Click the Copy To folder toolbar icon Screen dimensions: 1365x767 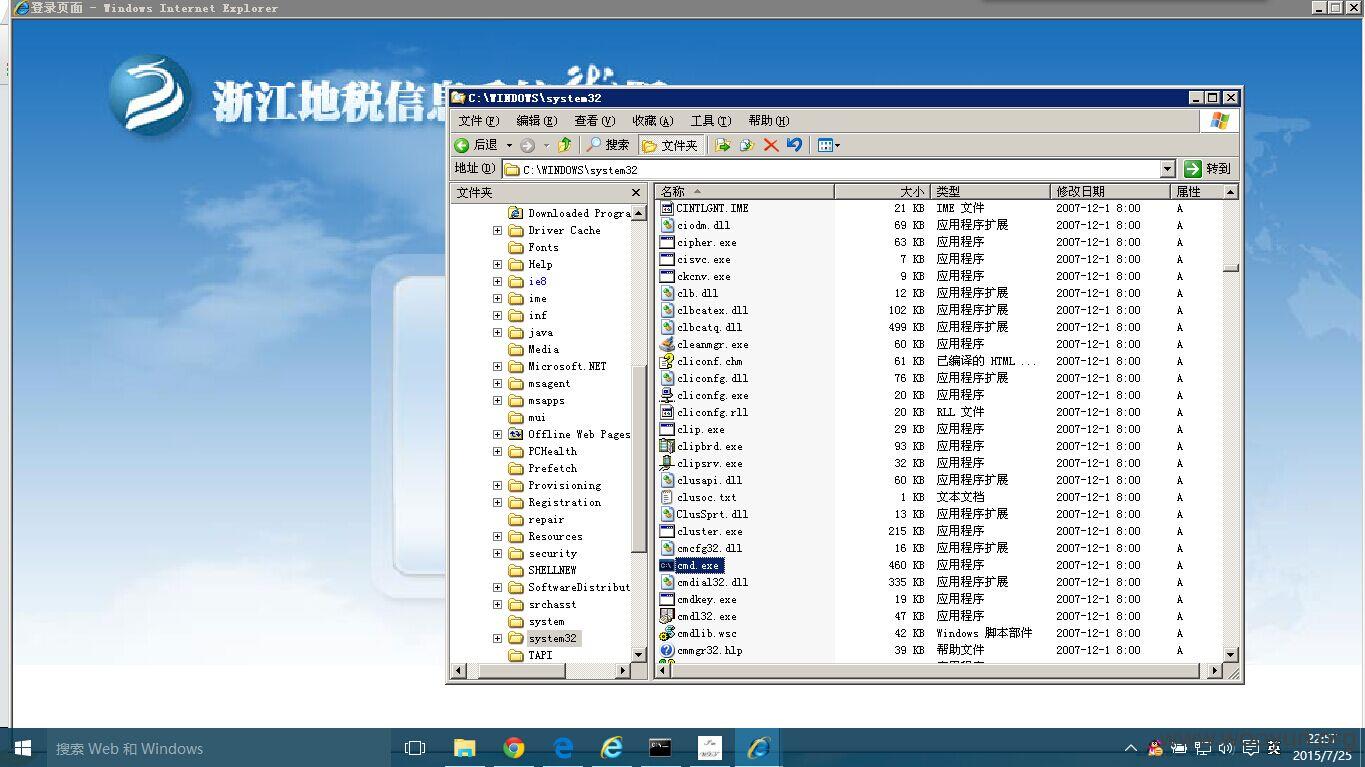[x=746, y=145]
